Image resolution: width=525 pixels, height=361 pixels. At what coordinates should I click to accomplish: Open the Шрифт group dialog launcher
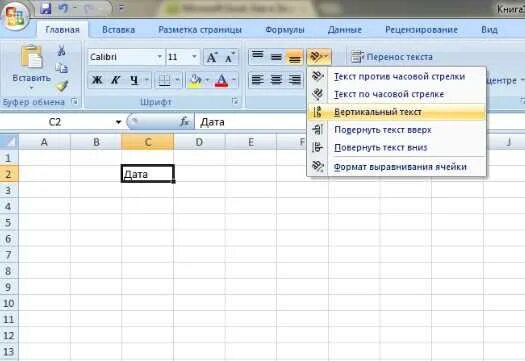(235, 101)
